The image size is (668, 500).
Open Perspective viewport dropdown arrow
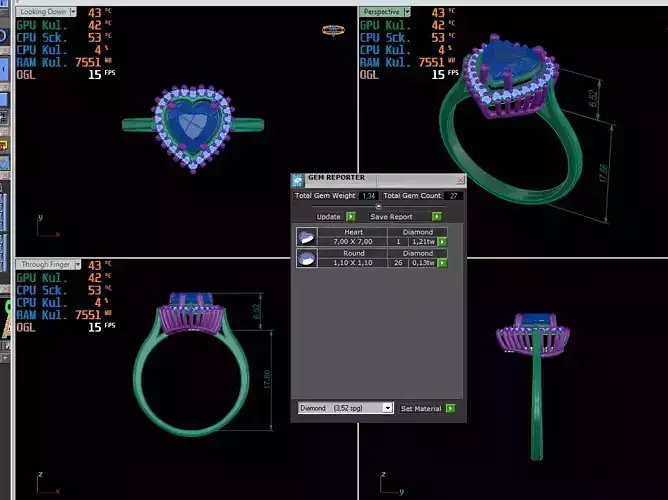click(407, 12)
